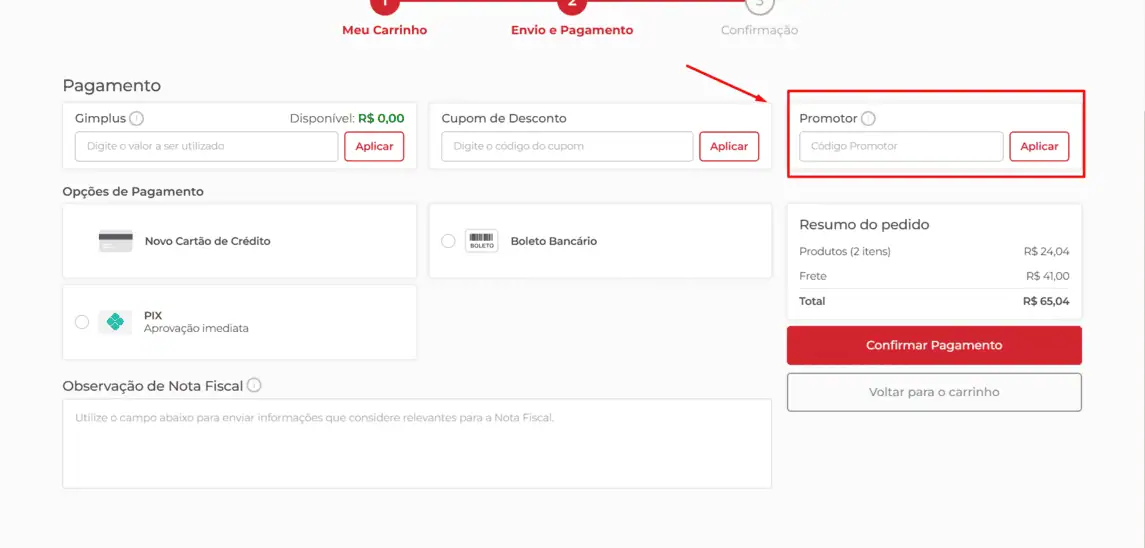Open the Gimplus info icon
The image size is (1145, 548).
click(x=137, y=118)
